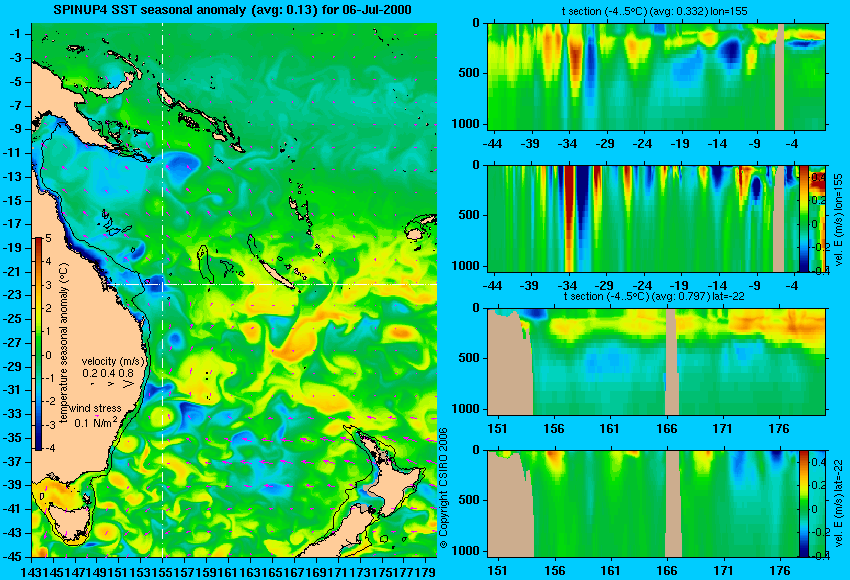Click the tan island column in lat=-22 velocity section
Viewport: 850px width, 580px height.
pos(673,504)
